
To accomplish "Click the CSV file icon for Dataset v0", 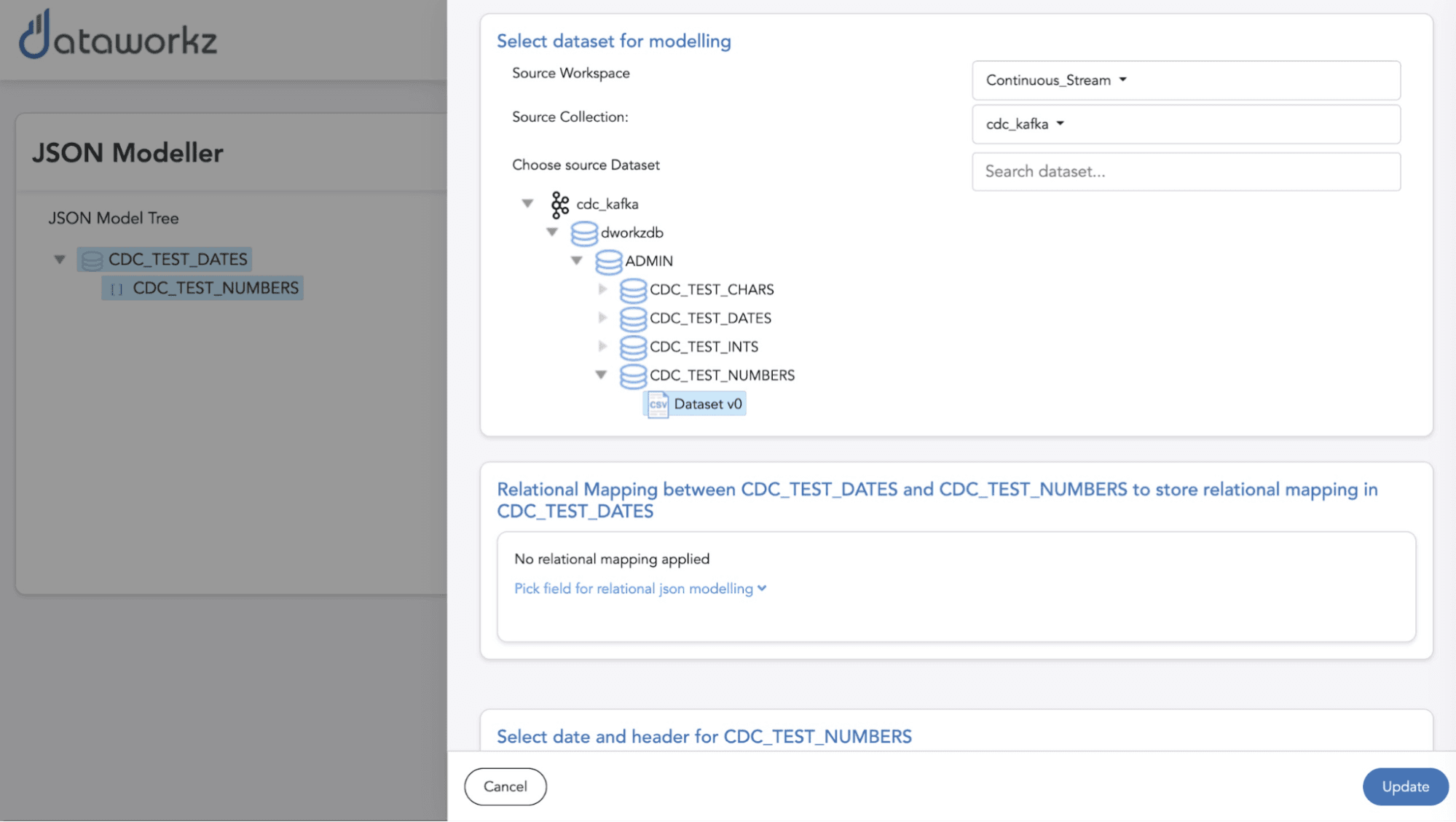I will click(x=658, y=404).
